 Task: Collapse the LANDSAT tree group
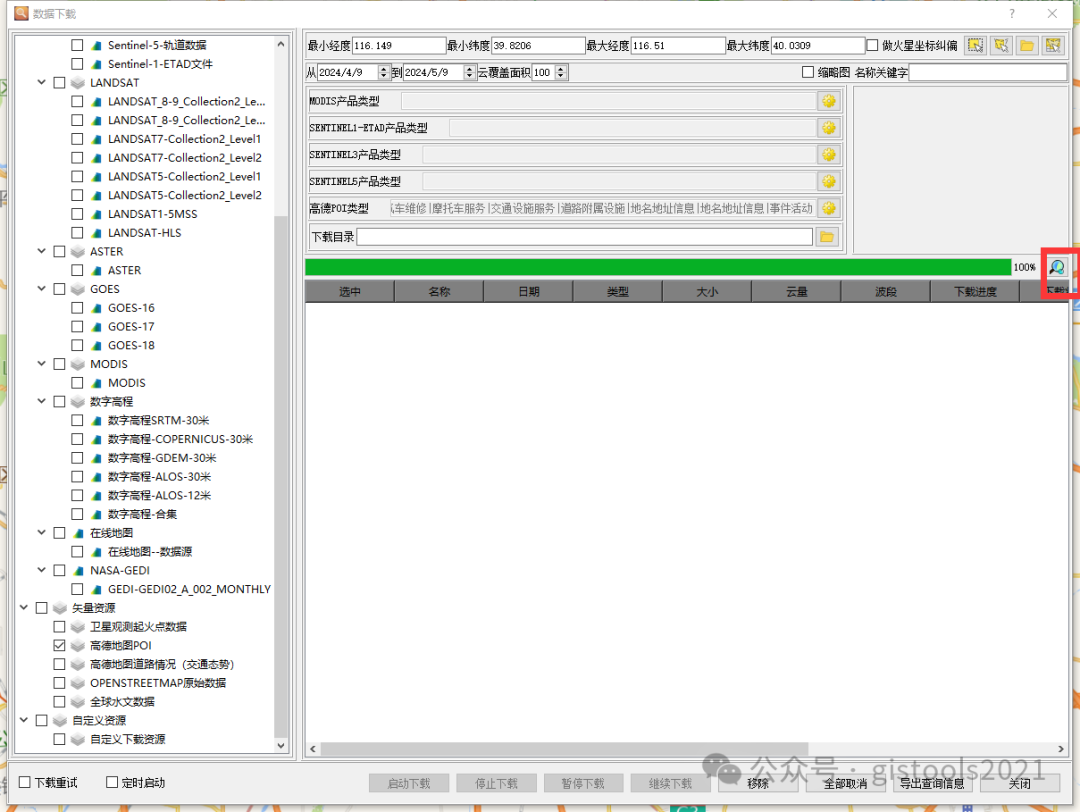point(41,83)
